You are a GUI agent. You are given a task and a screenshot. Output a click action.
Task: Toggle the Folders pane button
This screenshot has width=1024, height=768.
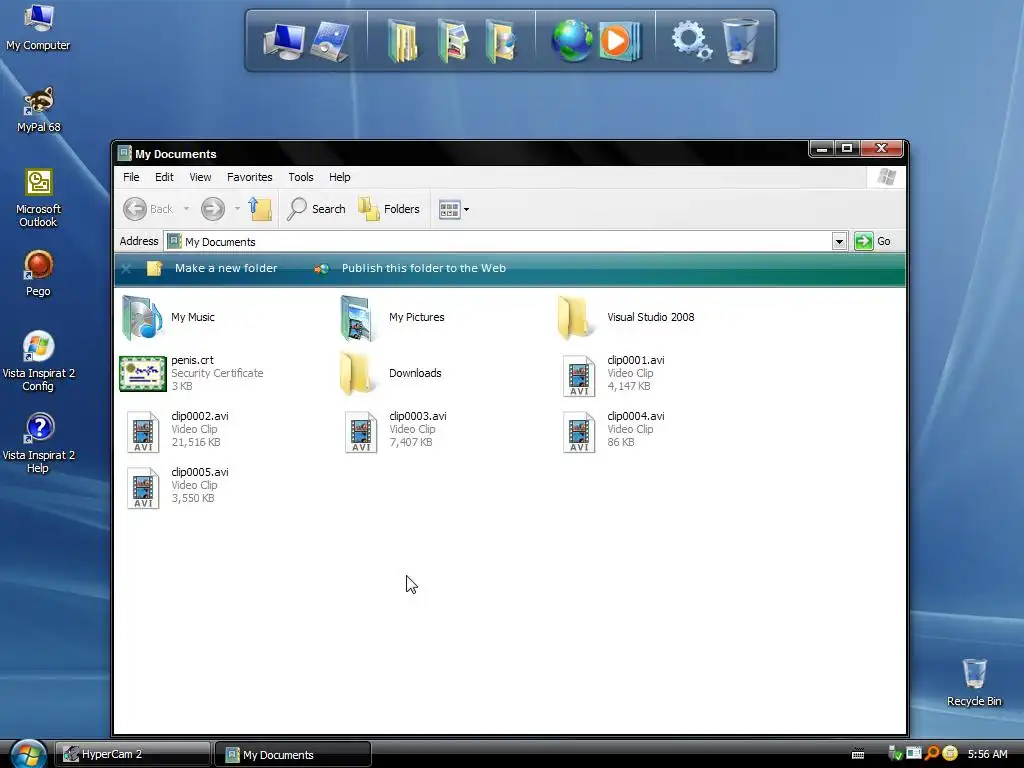click(x=389, y=209)
